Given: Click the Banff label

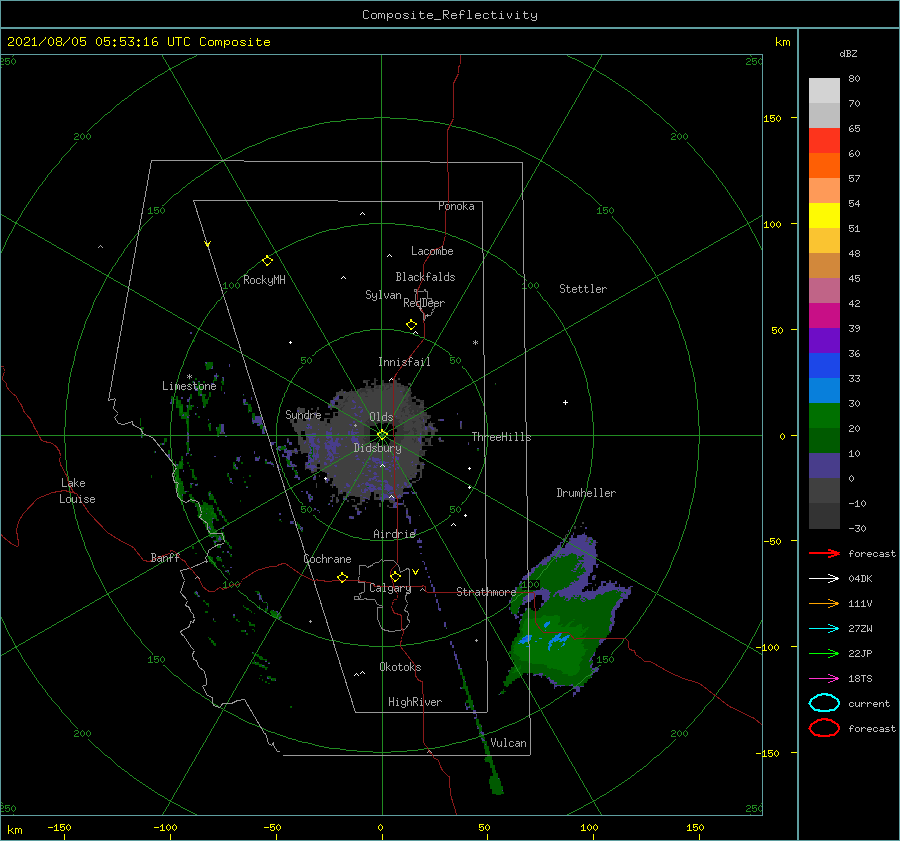Looking at the screenshot, I should [165, 557].
